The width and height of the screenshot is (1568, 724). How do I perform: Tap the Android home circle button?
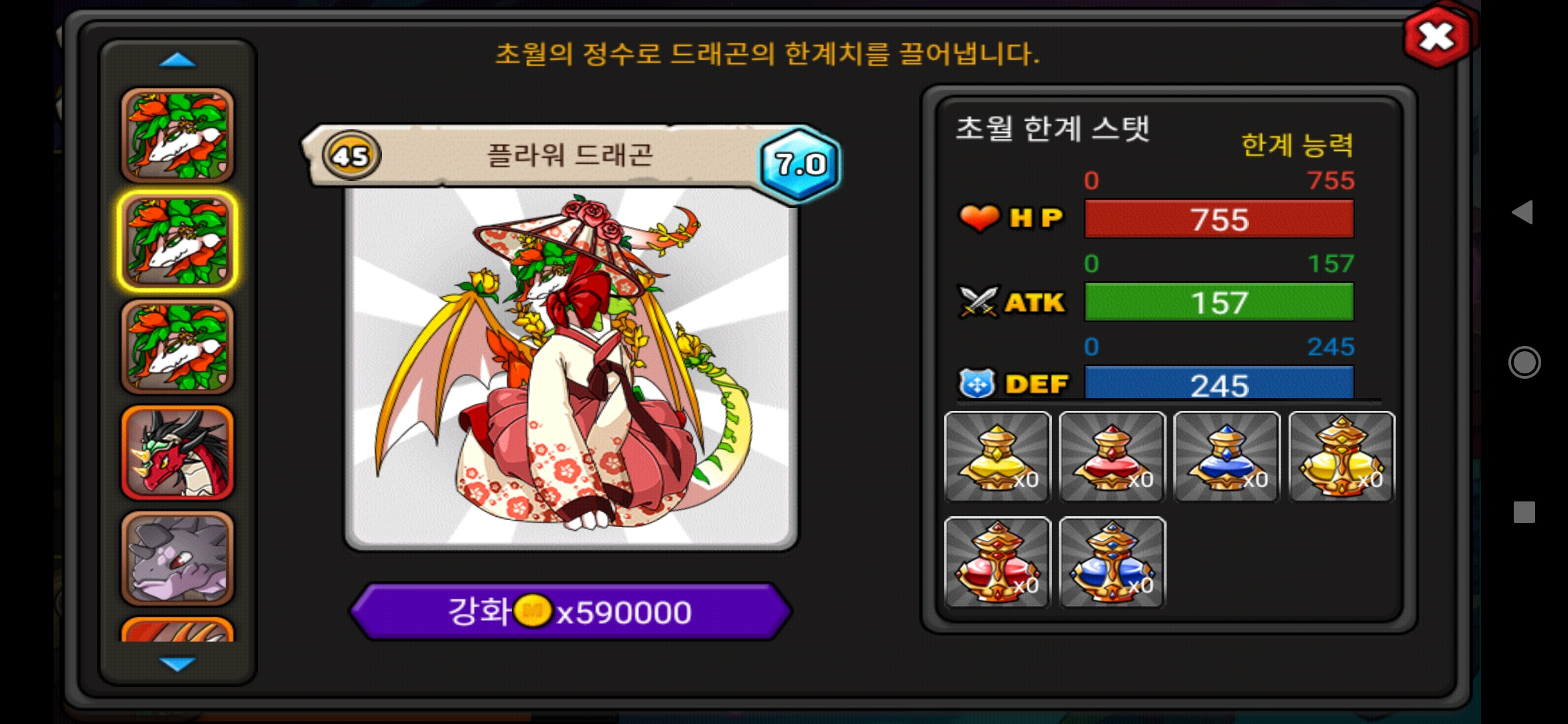pos(1524,363)
